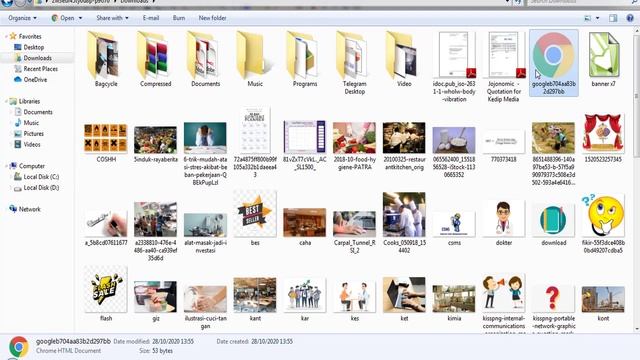Select the fikir thinking emoji image

point(603,216)
